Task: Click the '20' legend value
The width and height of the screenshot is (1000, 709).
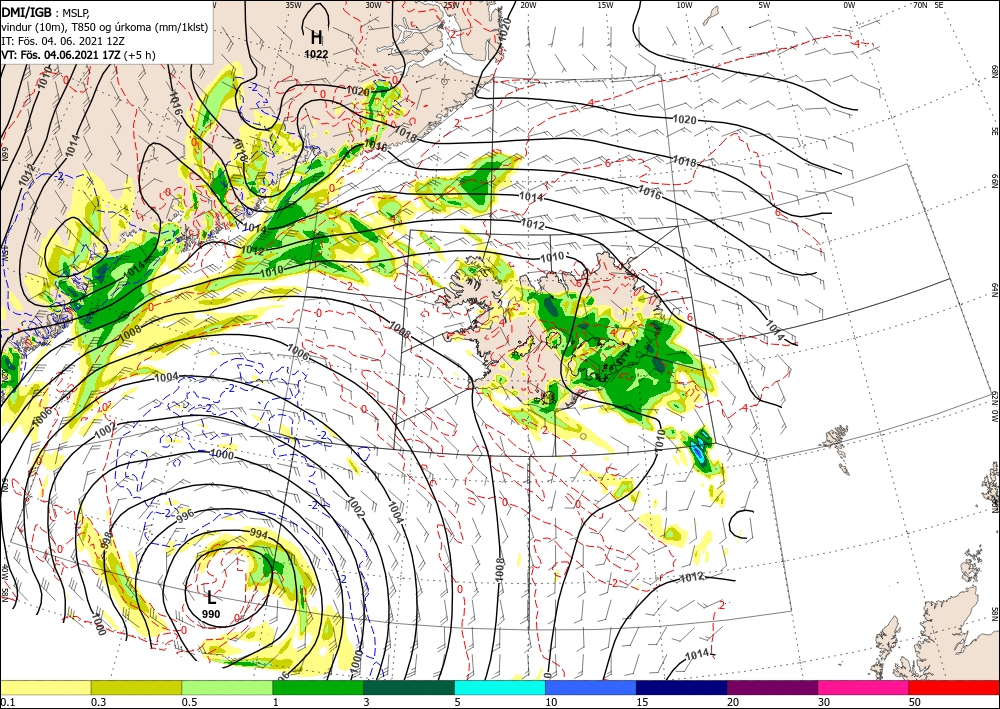Action: (733, 702)
